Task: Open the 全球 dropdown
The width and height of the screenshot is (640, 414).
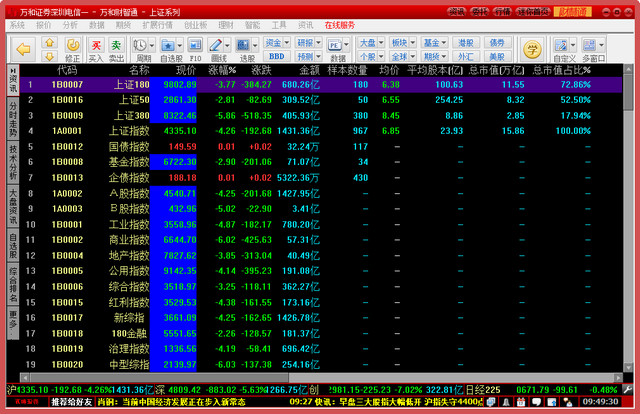Action: [403, 56]
